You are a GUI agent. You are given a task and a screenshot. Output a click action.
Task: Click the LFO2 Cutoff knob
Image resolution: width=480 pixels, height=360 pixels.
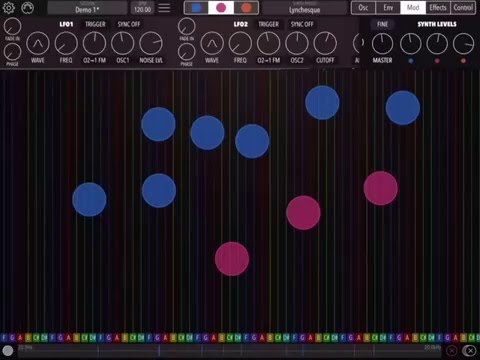[325, 43]
